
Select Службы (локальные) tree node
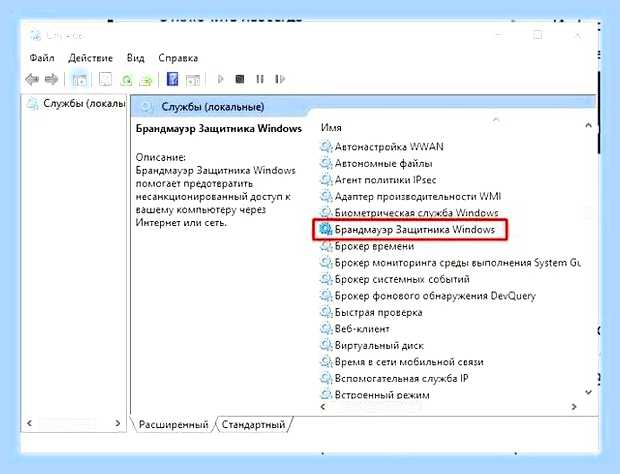tap(76, 104)
